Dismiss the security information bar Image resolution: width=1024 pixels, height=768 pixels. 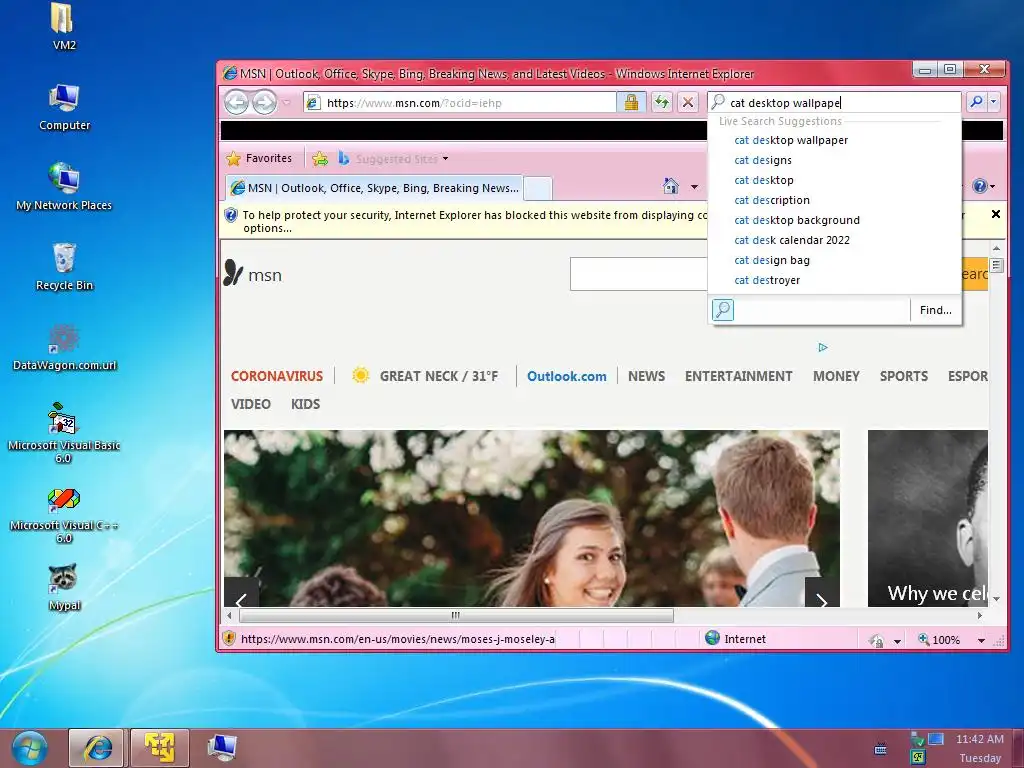coord(996,214)
